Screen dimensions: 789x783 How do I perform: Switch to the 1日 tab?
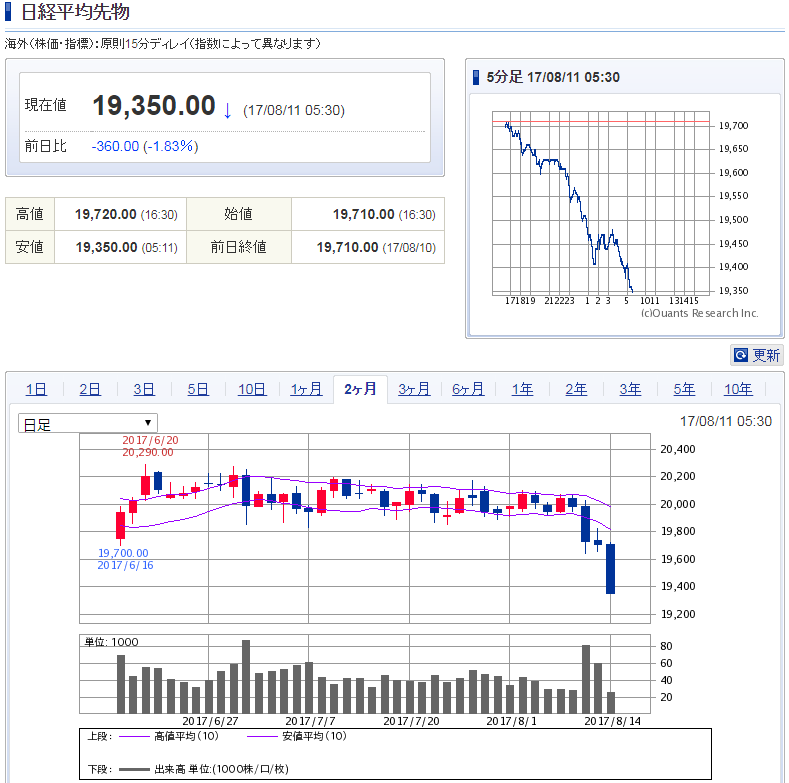(x=36, y=389)
